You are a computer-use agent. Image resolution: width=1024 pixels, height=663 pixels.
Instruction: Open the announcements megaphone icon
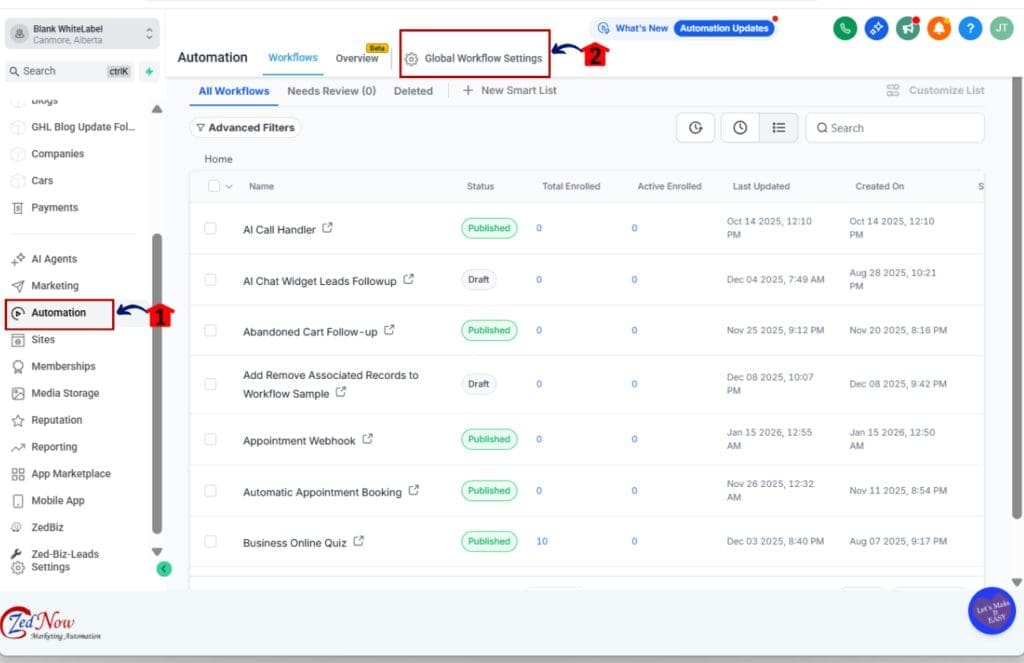tap(907, 28)
